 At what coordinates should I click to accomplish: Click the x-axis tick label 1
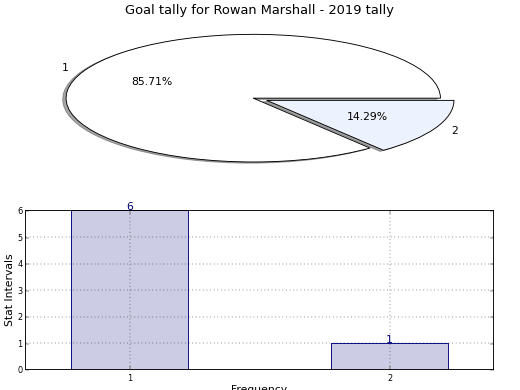click(130, 378)
